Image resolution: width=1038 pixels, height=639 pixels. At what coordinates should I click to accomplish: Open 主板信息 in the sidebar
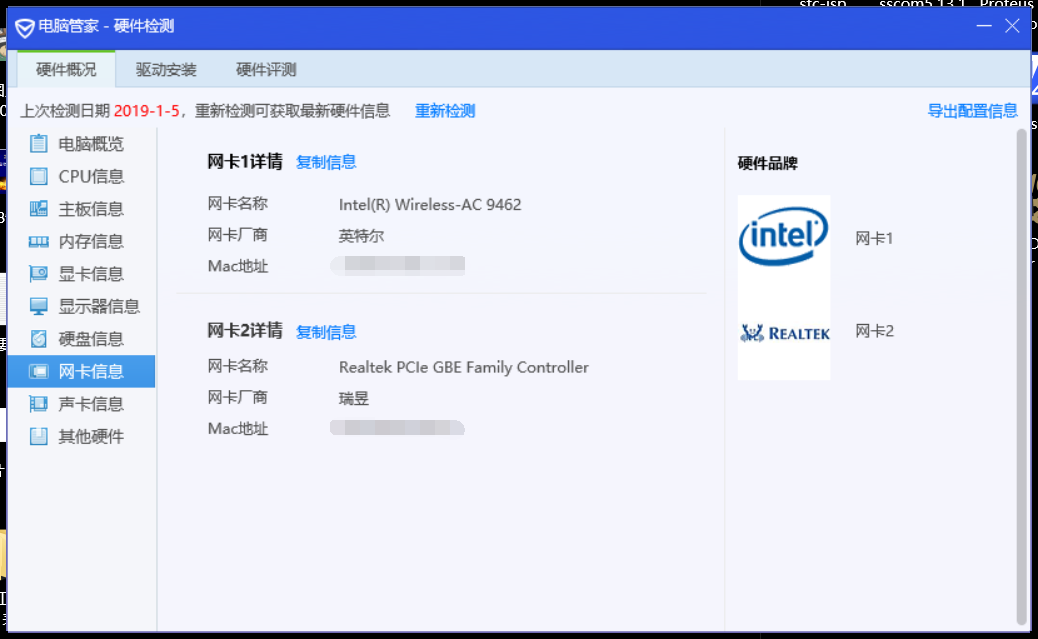click(81, 209)
